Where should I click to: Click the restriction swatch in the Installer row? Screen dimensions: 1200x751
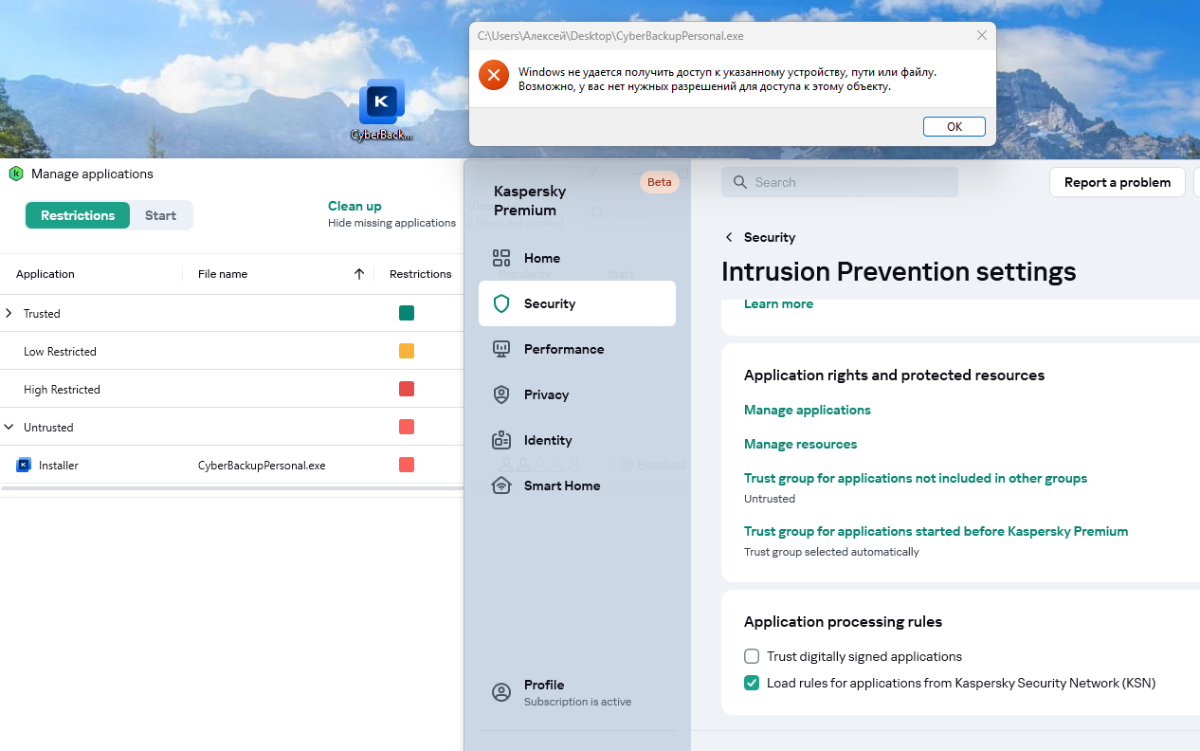406,465
